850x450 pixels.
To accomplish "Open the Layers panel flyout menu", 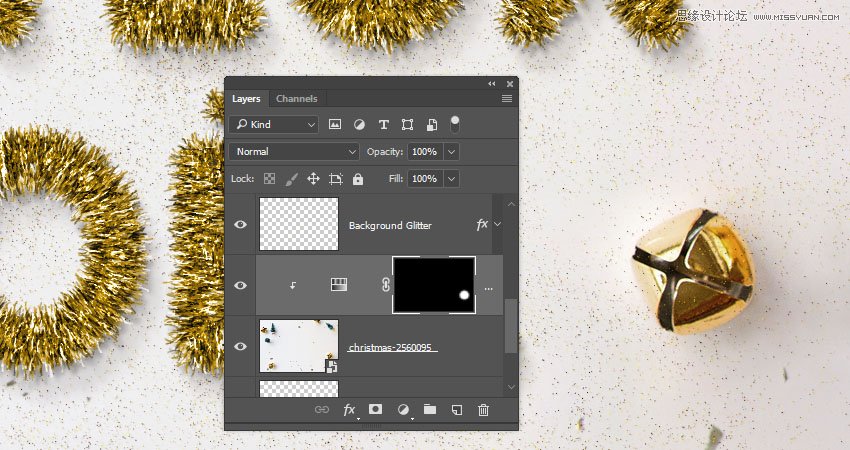I will pos(507,99).
